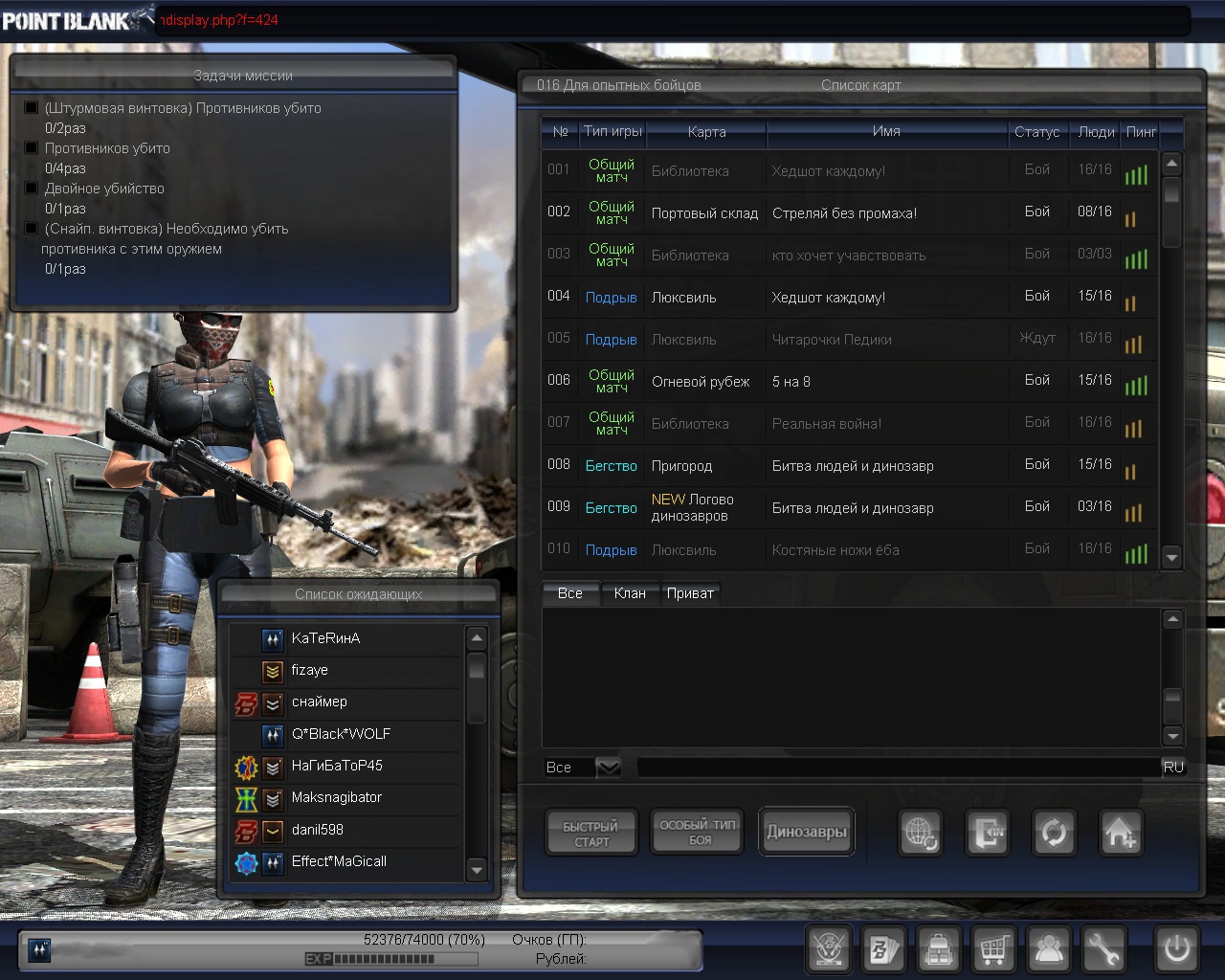Select room 002 'Стреляй без промаха!'
Image resolution: width=1225 pixels, height=980 pixels.
849,212
